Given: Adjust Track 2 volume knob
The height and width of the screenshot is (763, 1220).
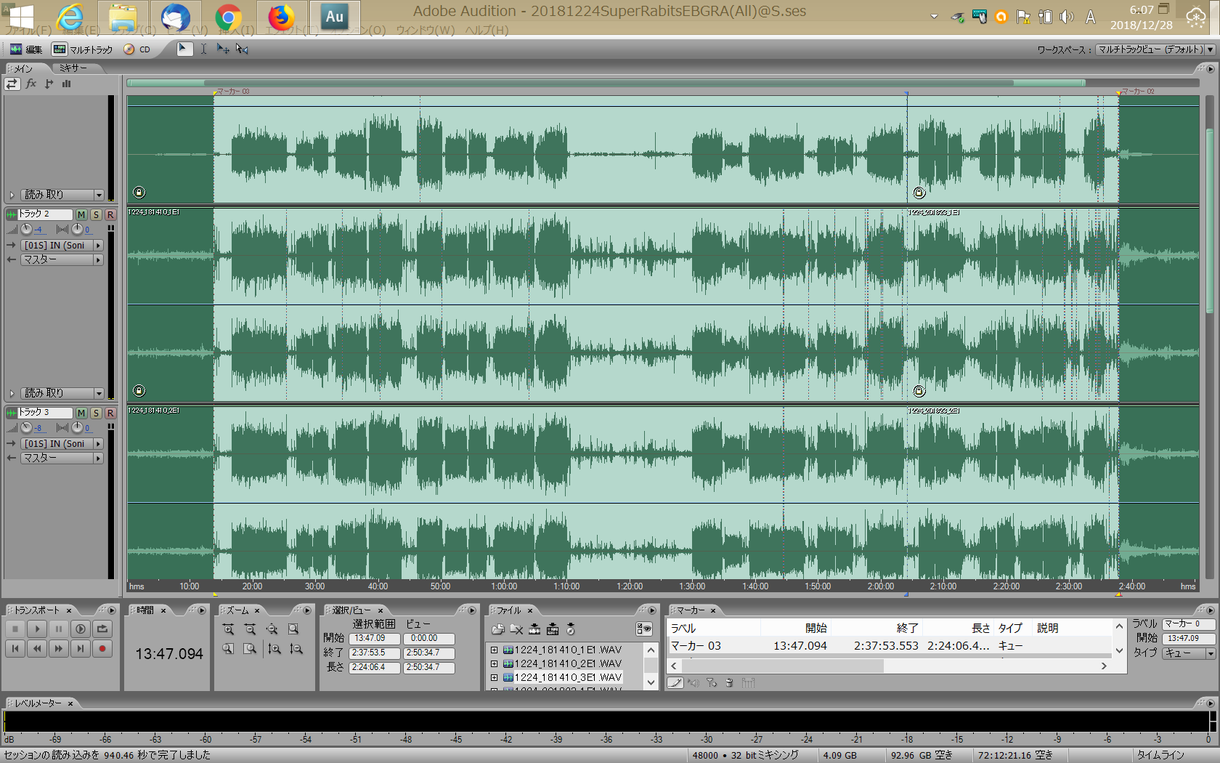Looking at the screenshot, I should pos(26,230).
